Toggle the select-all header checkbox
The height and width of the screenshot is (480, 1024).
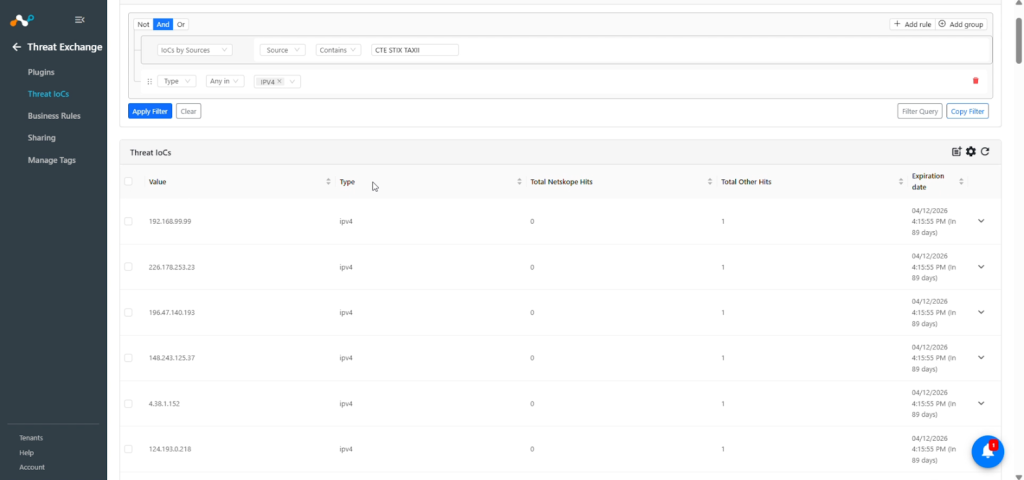(128, 182)
